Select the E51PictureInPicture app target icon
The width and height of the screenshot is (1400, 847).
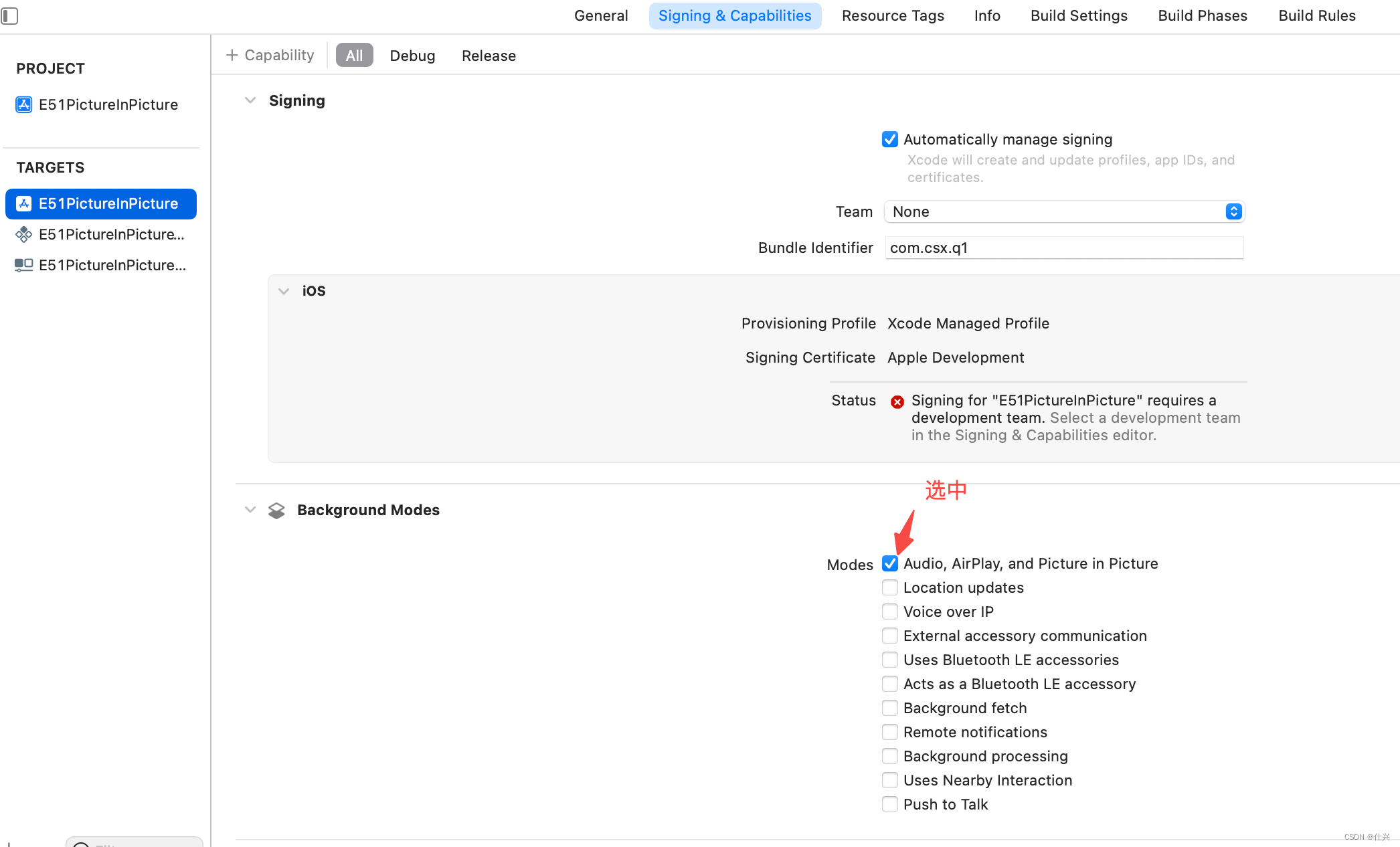pyautogui.click(x=24, y=203)
